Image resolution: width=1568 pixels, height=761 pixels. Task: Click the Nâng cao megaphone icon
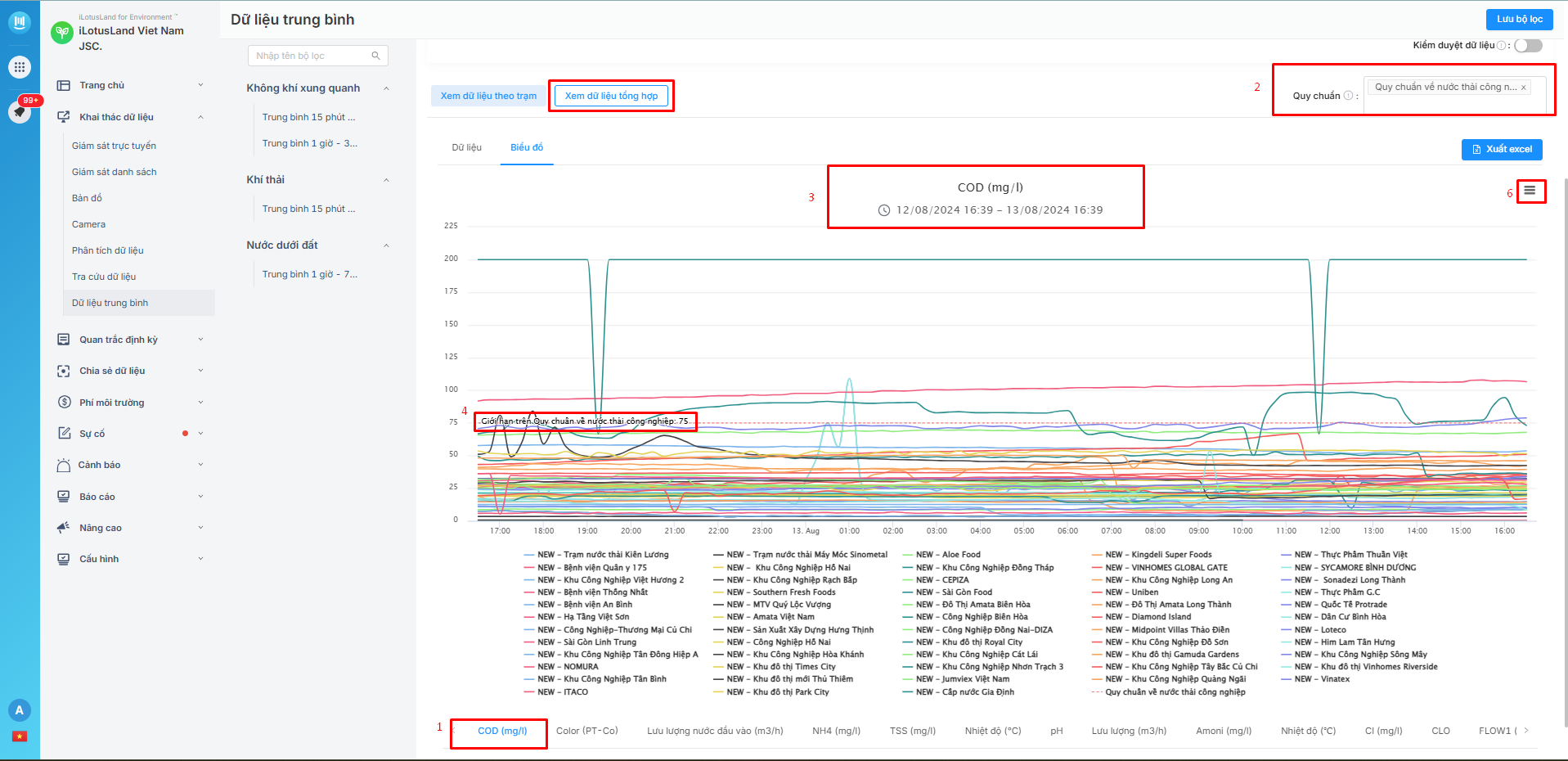point(63,528)
